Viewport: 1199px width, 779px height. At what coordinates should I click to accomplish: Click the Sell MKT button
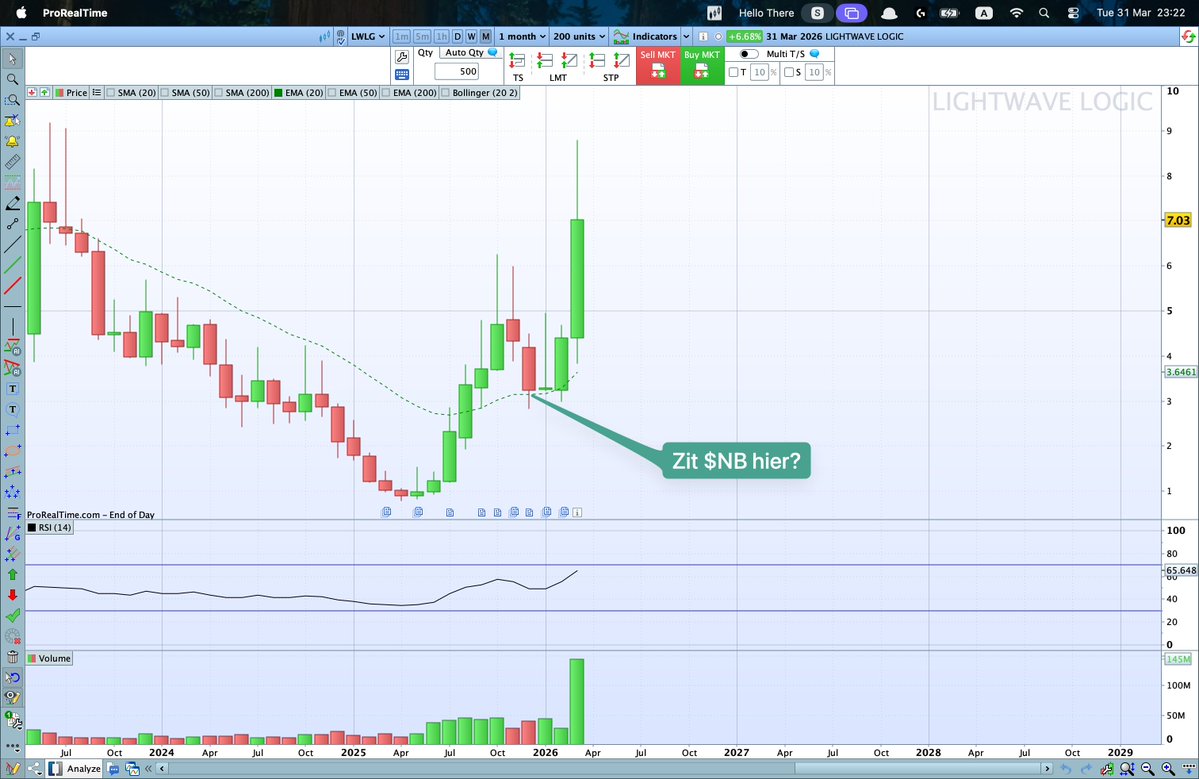click(x=658, y=66)
